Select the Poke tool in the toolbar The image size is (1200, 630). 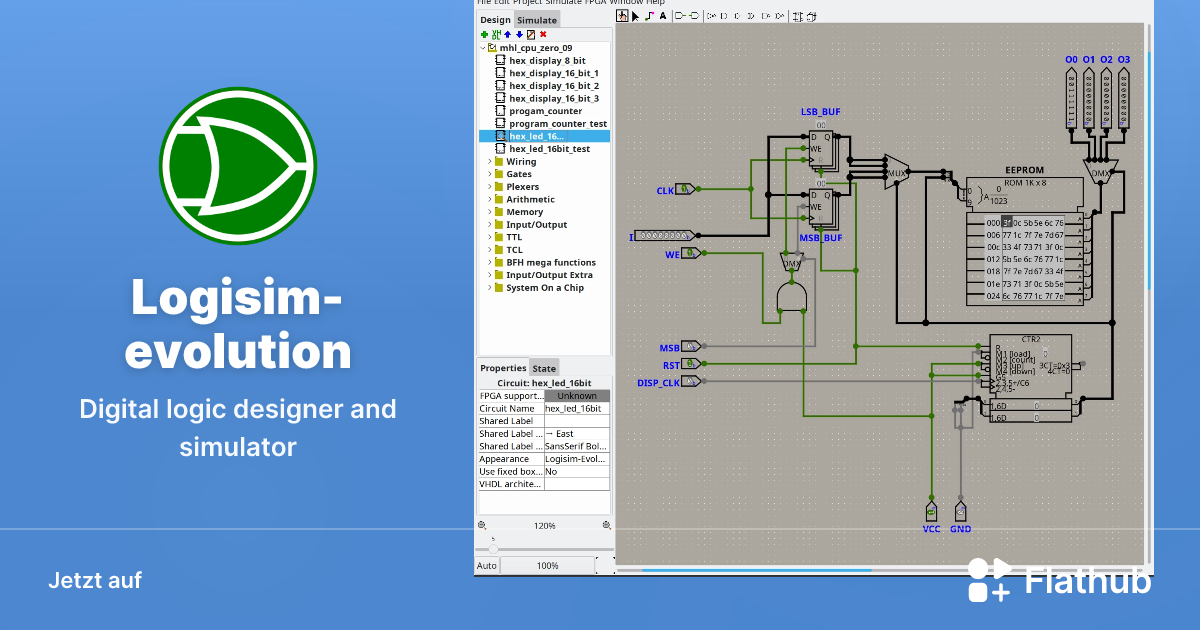tap(622, 17)
